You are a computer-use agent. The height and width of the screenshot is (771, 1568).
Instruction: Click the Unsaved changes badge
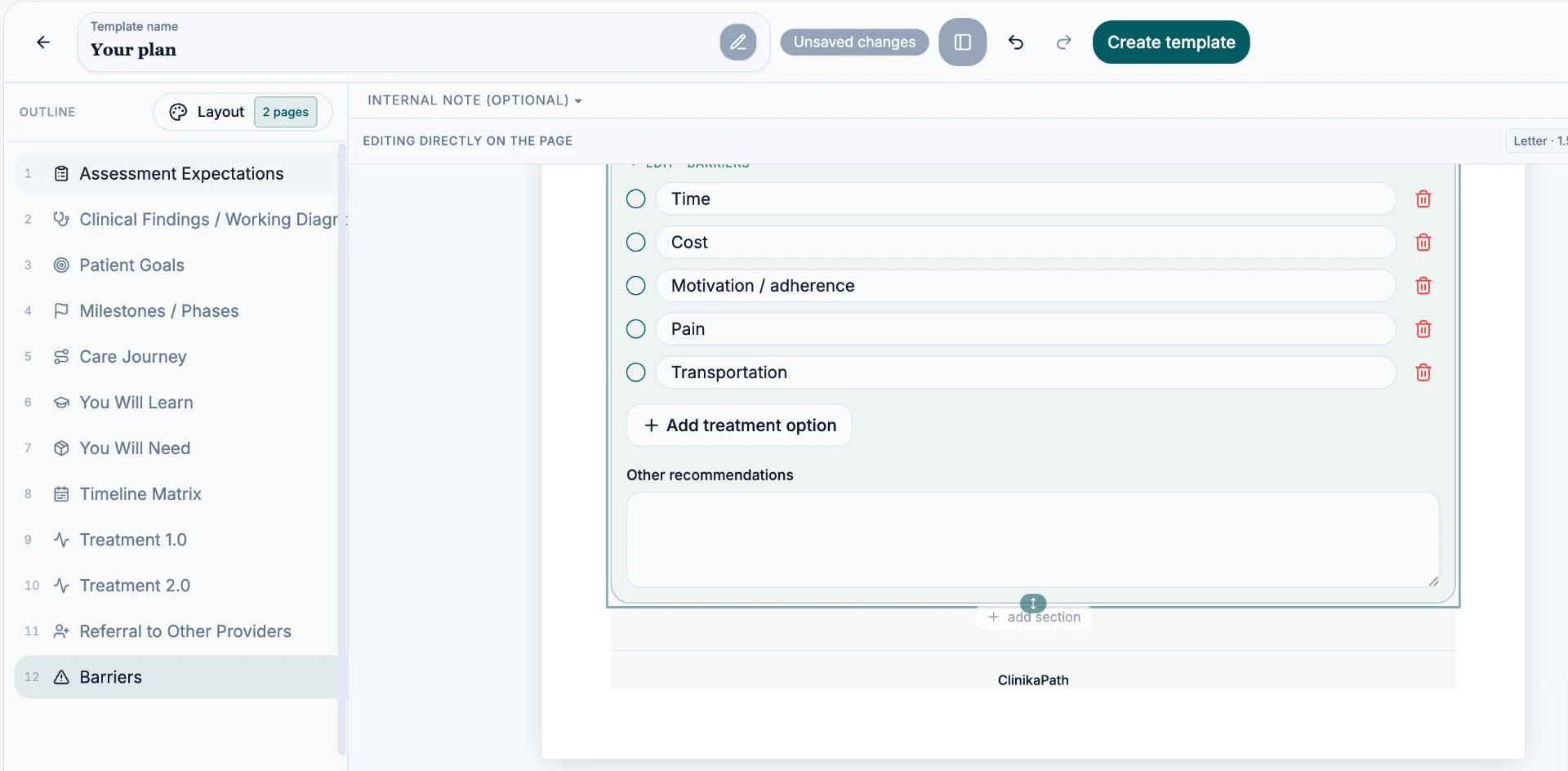coord(854,42)
